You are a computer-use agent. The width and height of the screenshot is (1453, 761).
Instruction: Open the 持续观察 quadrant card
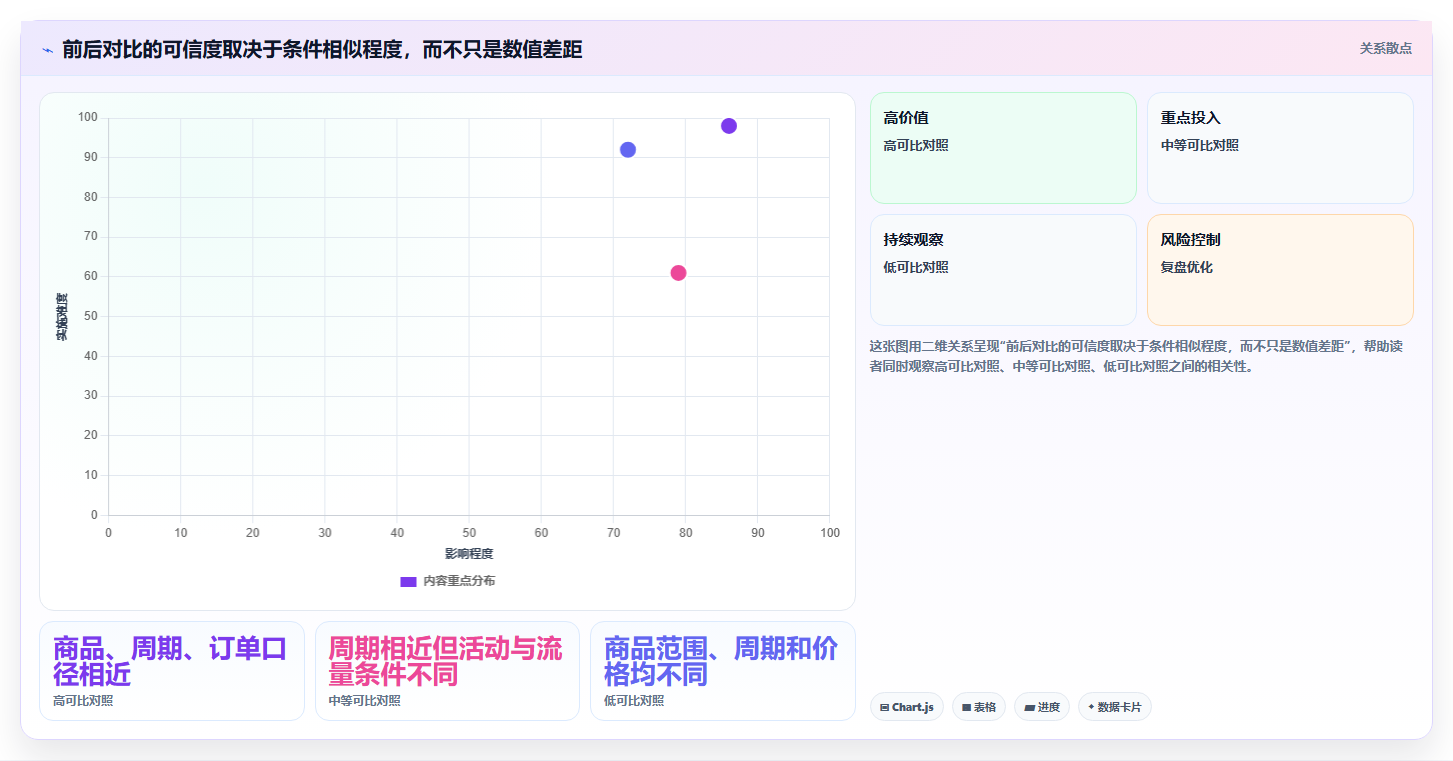coord(1003,270)
